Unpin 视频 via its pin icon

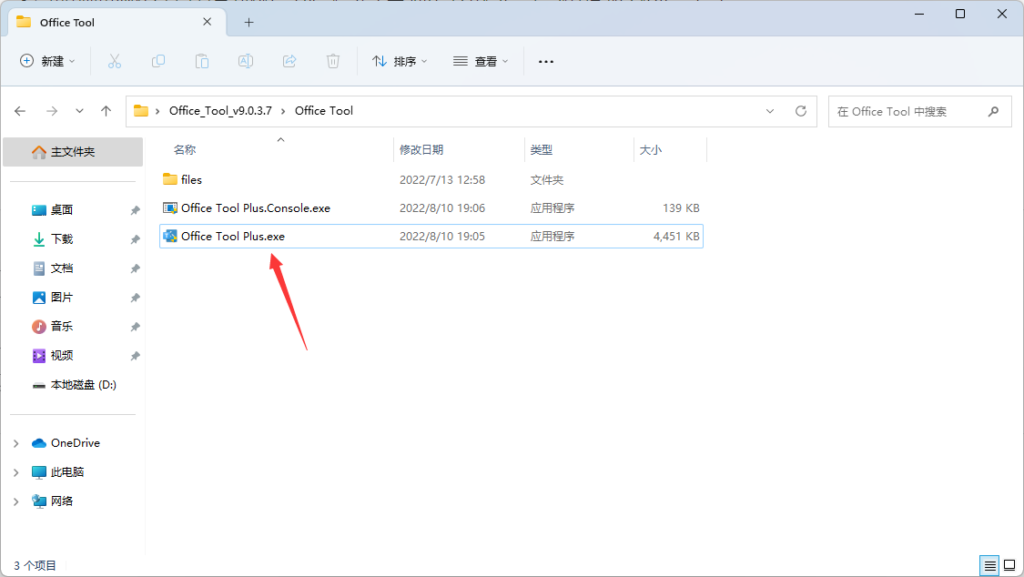[x=135, y=356]
